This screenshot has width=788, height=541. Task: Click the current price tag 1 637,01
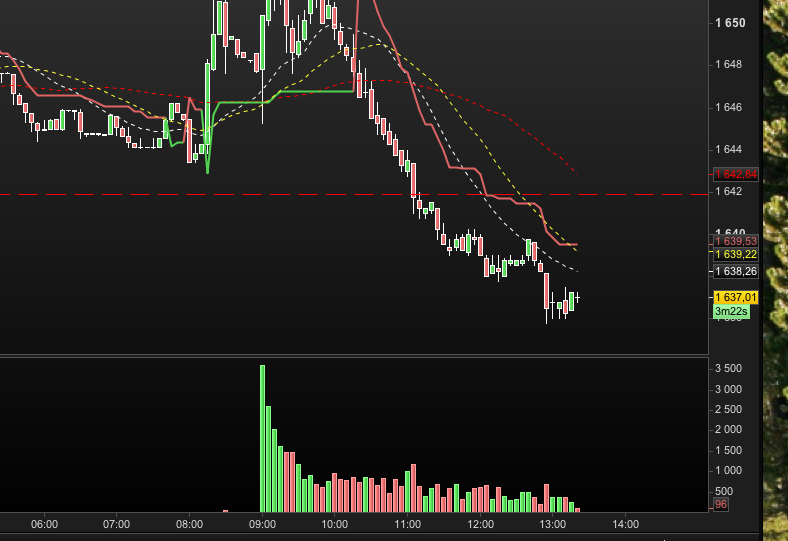click(736, 297)
